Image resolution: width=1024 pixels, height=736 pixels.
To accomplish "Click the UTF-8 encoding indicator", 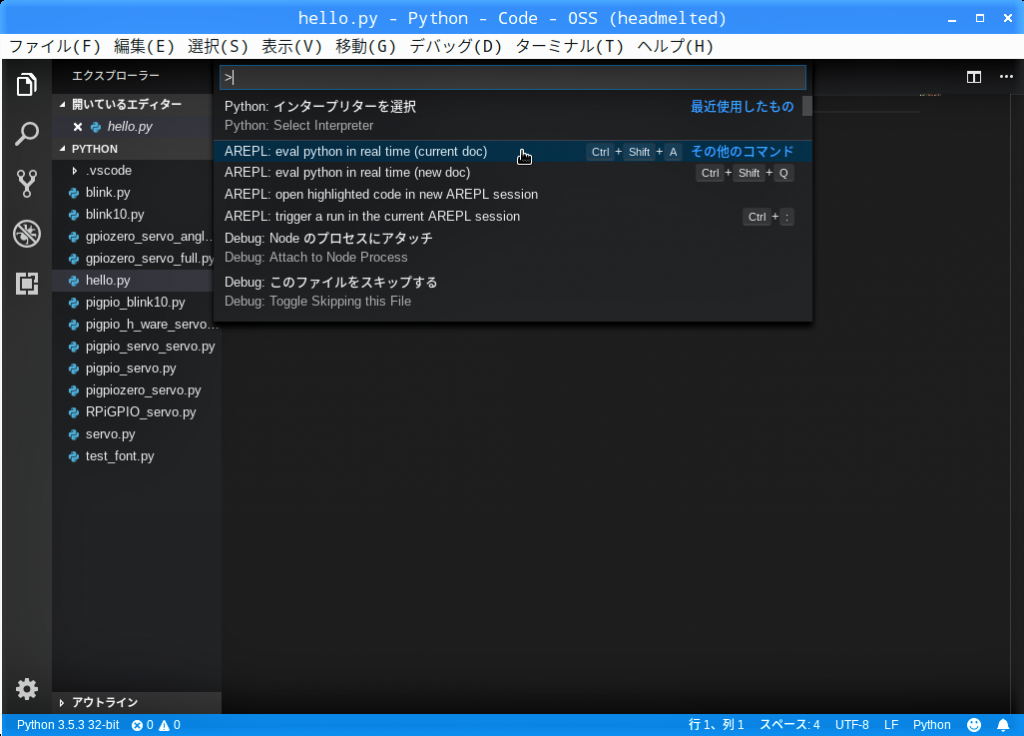I will click(852, 725).
